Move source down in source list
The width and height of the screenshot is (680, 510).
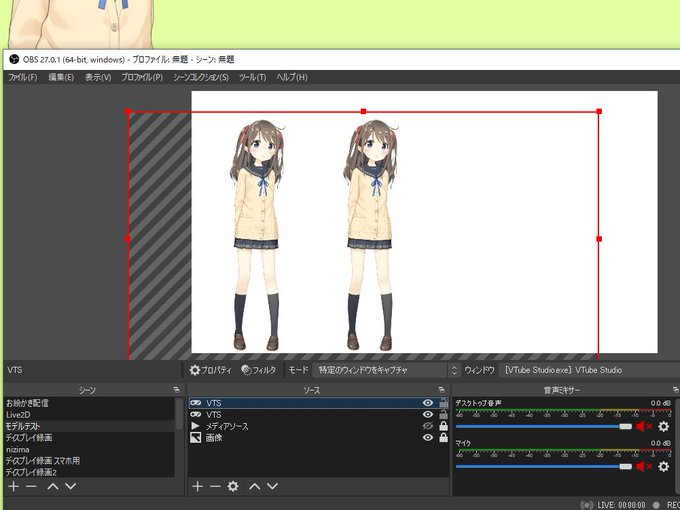(272, 486)
